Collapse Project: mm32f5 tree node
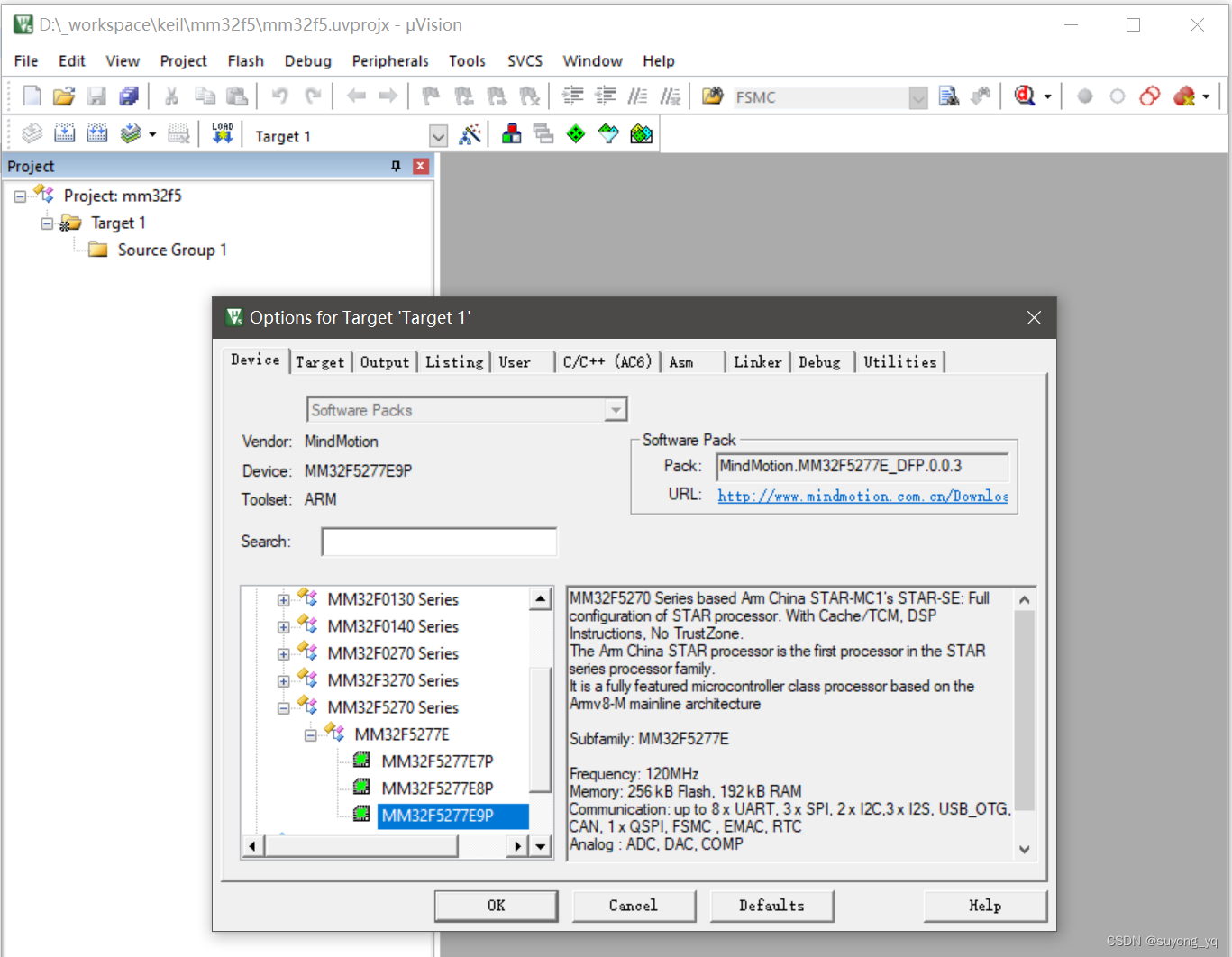The width and height of the screenshot is (1232, 957). 20,196
